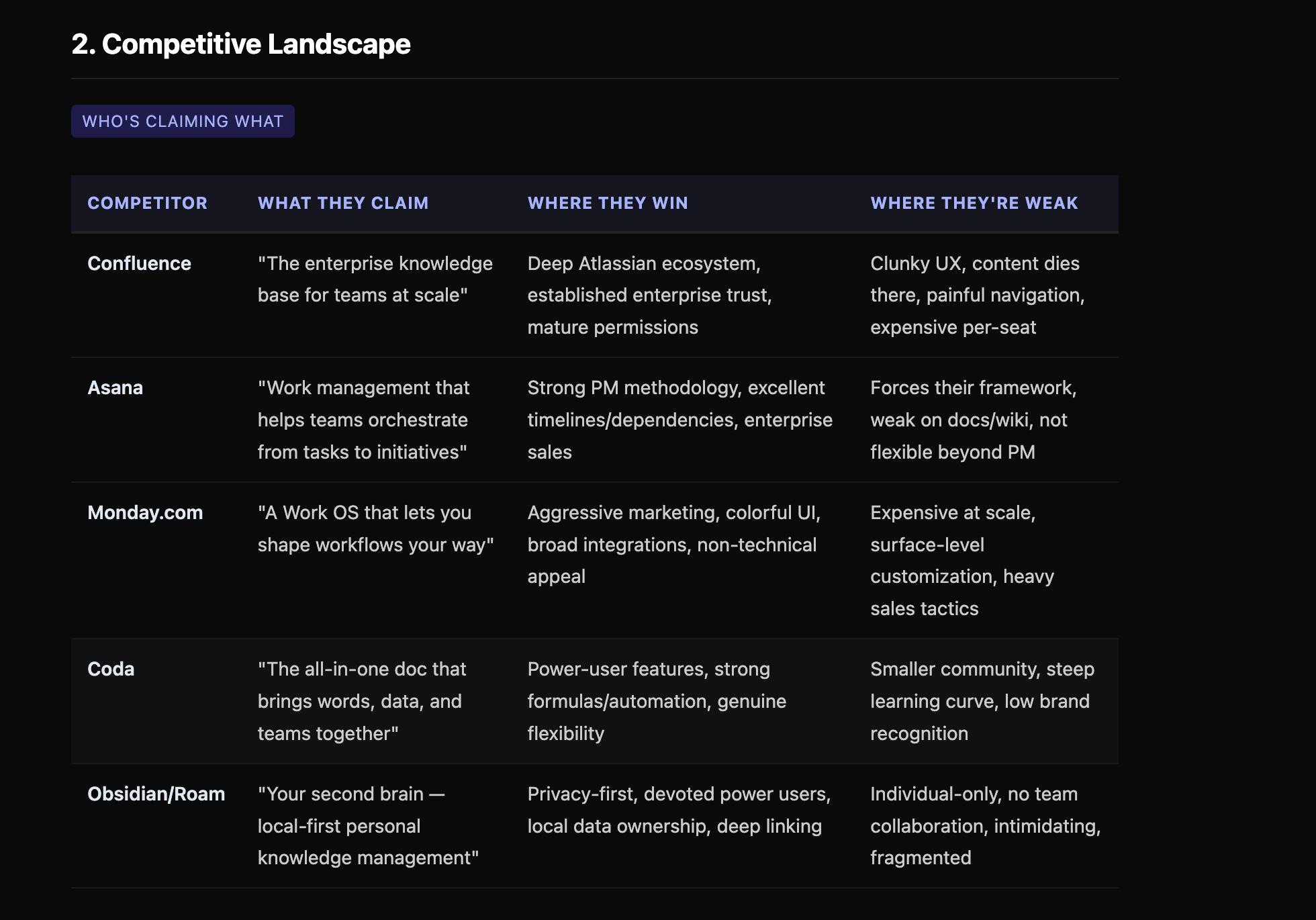Viewport: 1316px width, 920px height.
Task: Click the Deep Atlassian ecosystem cell
Action: point(649,295)
